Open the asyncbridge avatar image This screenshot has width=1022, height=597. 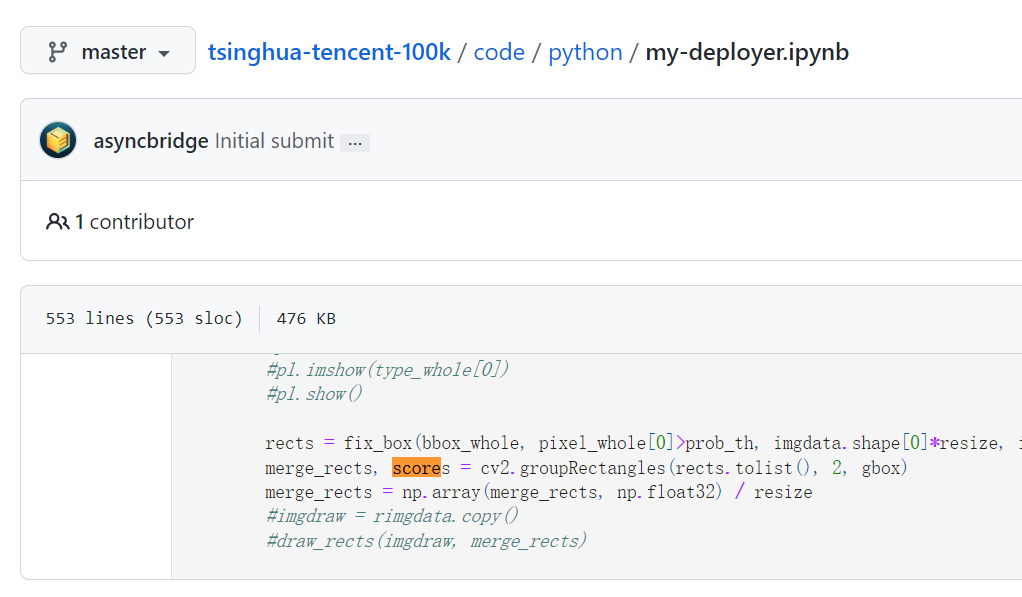pyautogui.click(x=58, y=139)
